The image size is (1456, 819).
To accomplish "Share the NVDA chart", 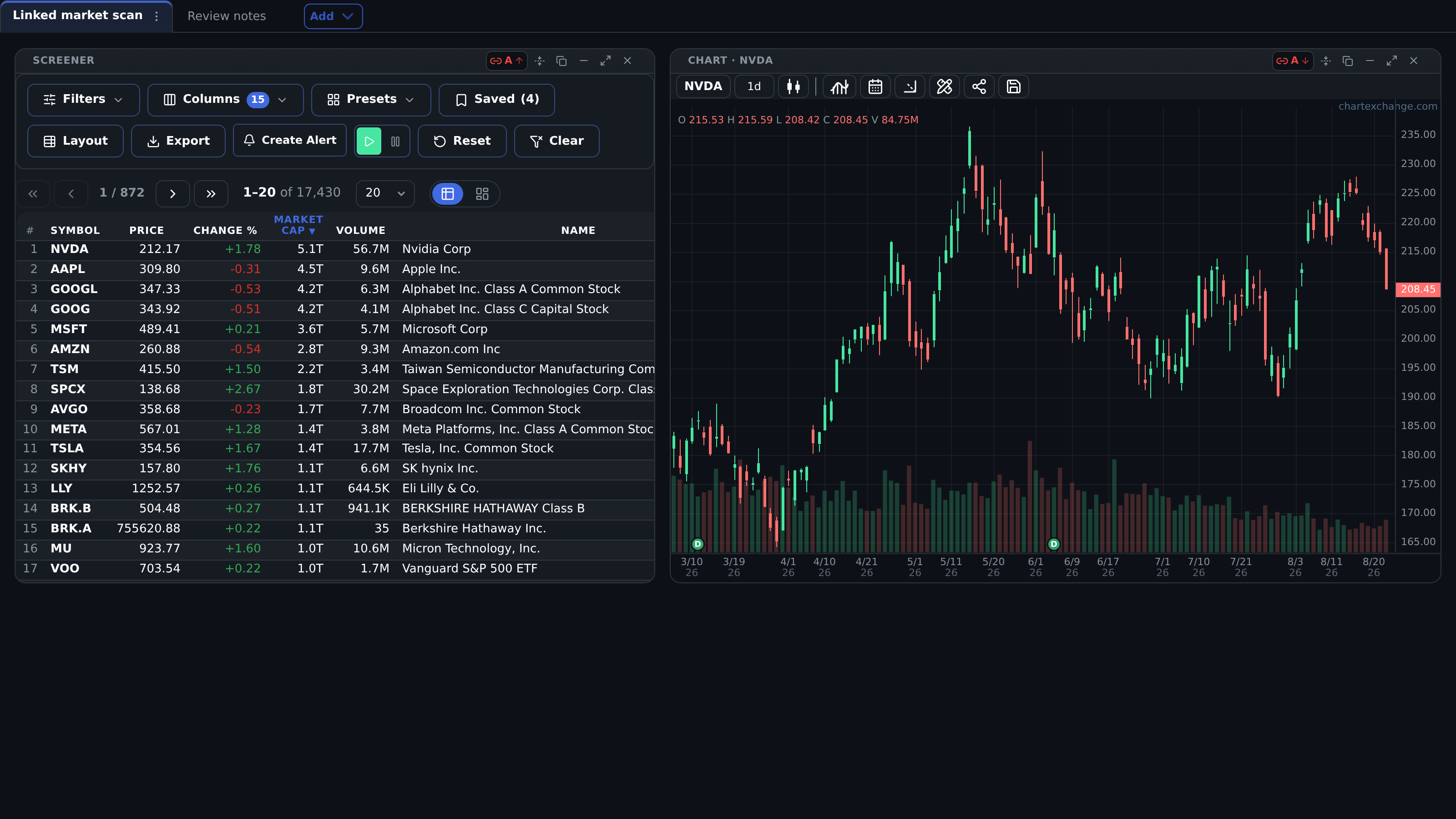I will pyautogui.click(x=979, y=86).
